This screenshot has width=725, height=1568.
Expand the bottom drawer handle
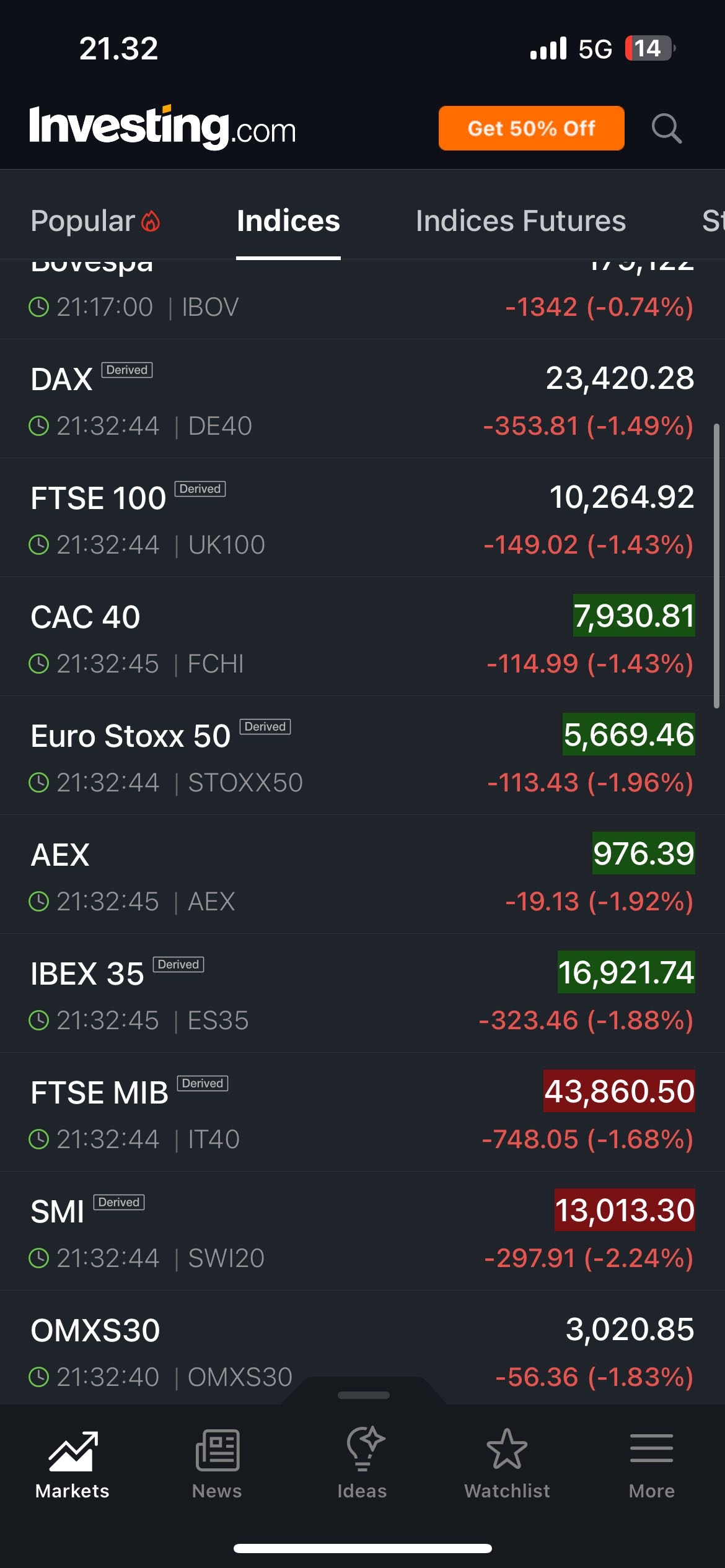tap(363, 1395)
